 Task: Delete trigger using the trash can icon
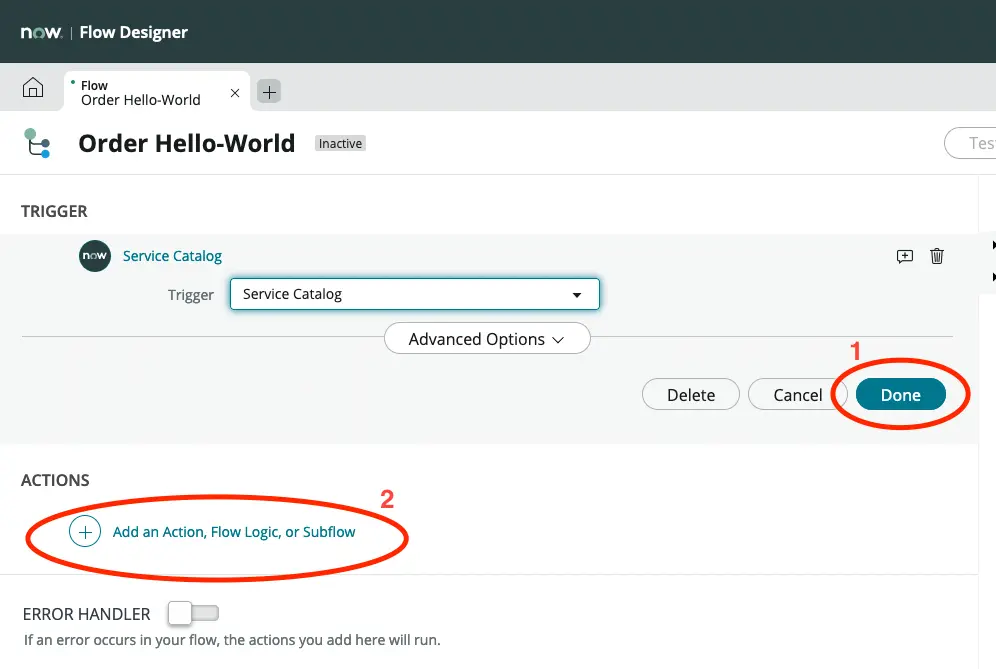937,256
